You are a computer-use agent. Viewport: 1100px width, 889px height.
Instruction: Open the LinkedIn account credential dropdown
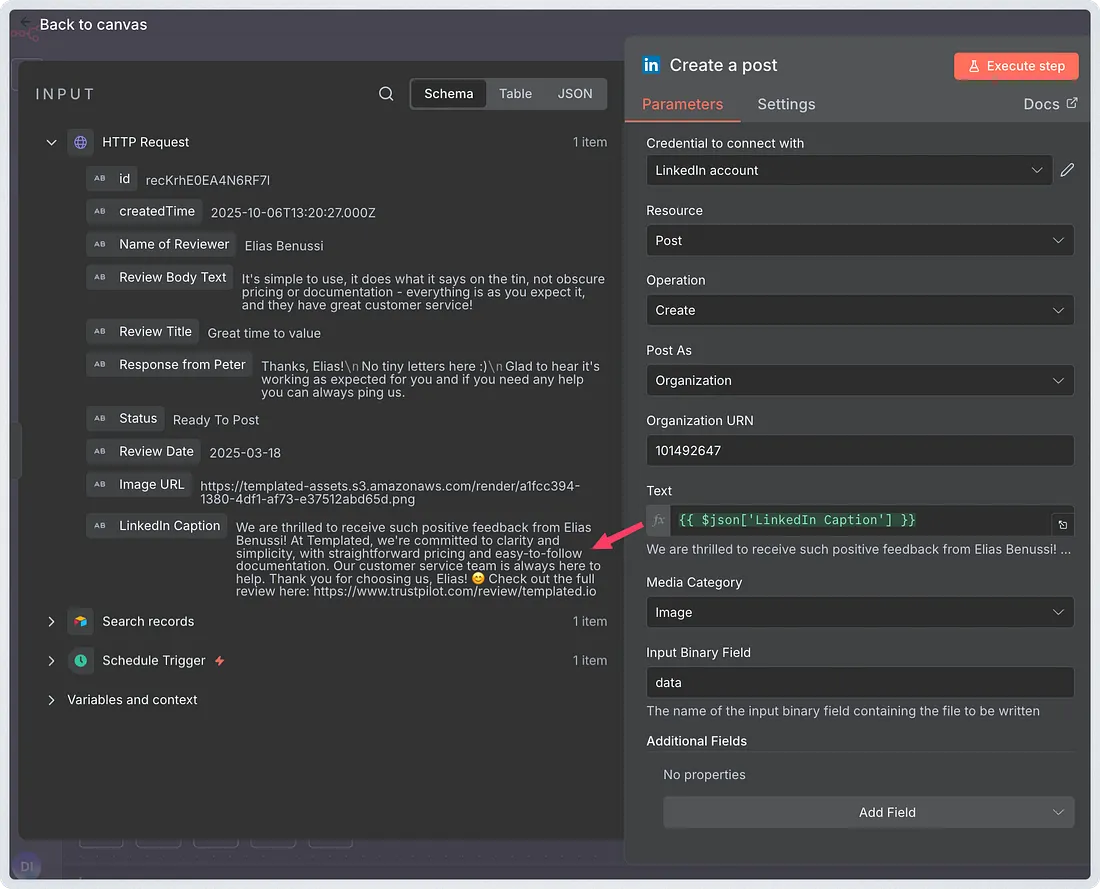(x=849, y=171)
